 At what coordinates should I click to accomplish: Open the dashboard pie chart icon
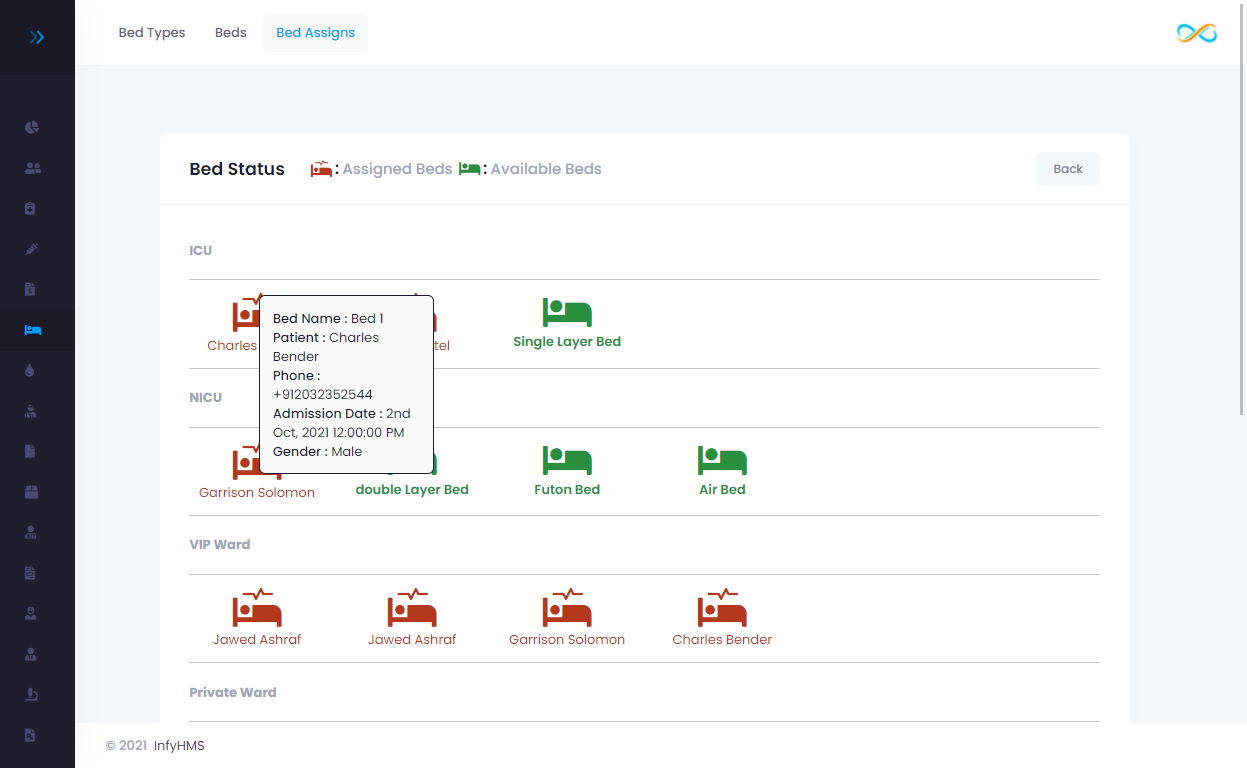31,127
